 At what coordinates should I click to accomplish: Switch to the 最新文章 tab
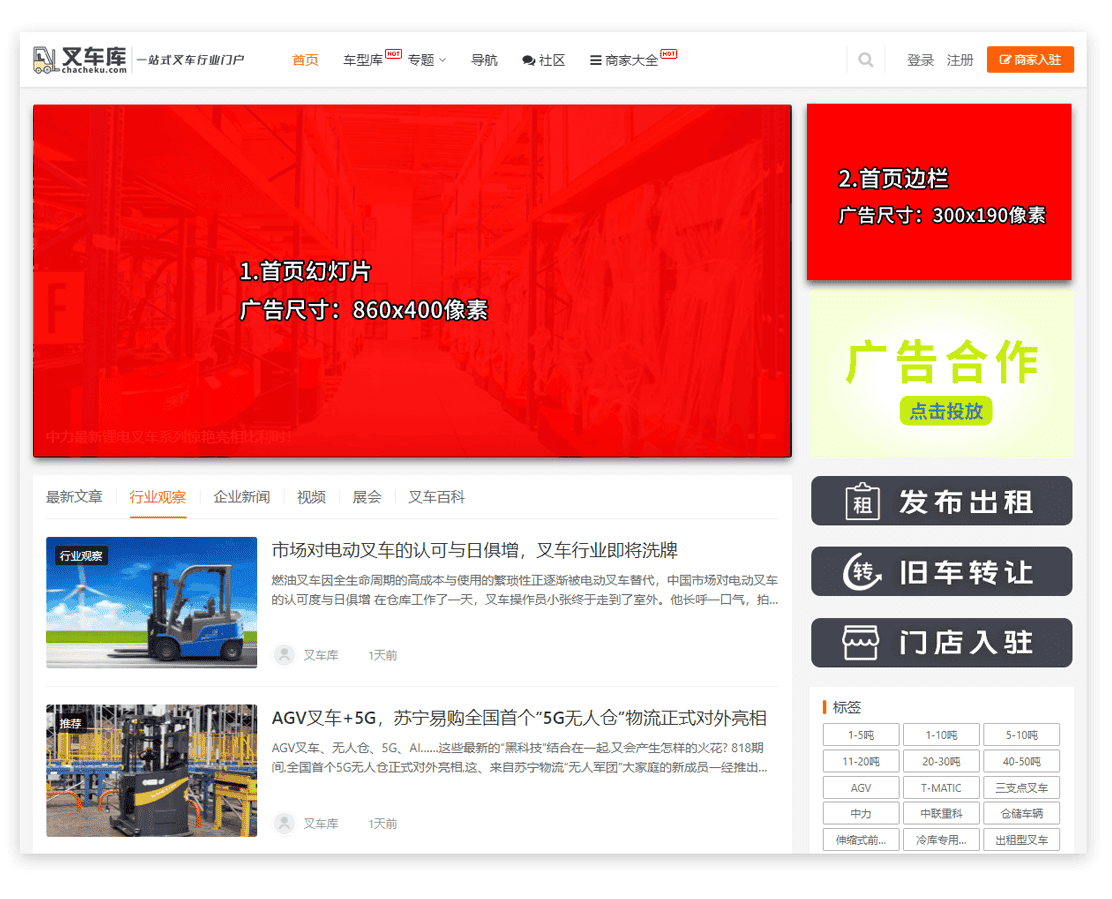coord(74,497)
